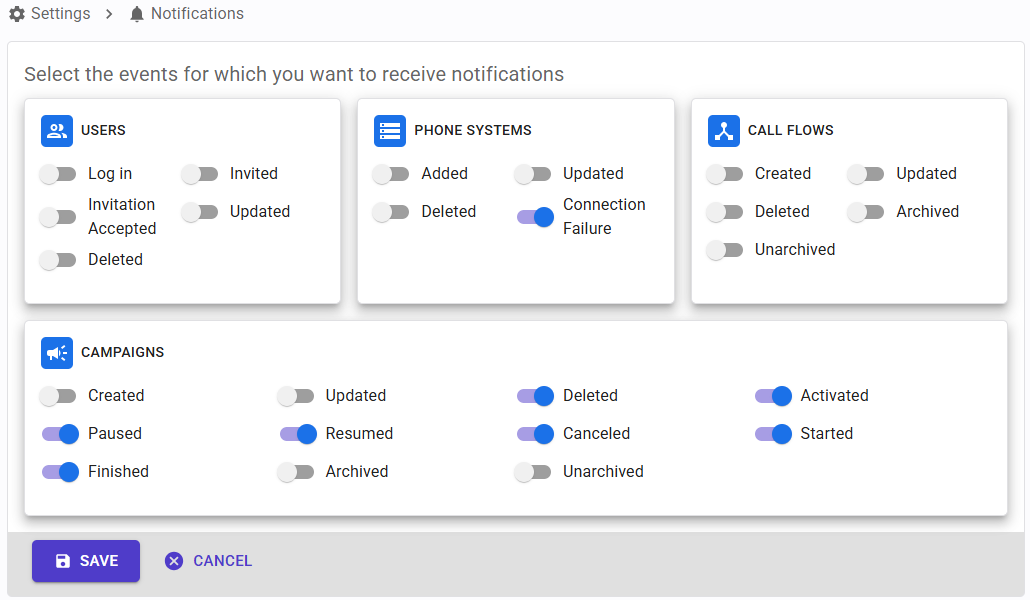Enable Created notifications under Call Flows
1030x600 pixels.
[x=724, y=173]
